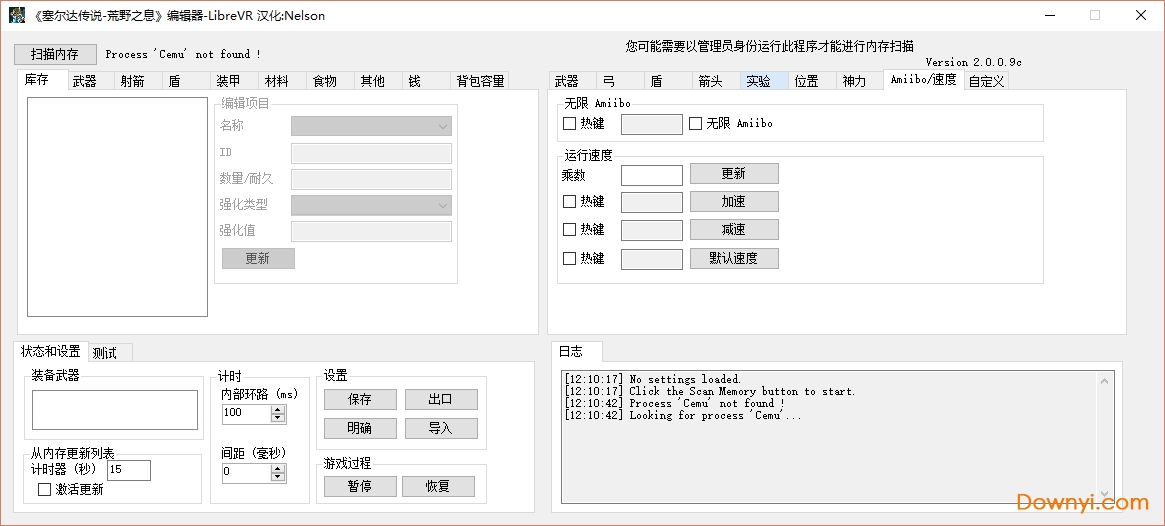Enable the 无限 Amiibo 热键 hotkey checkbox
The height and width of the screenshot is (526, 1165).
(570, 124)
